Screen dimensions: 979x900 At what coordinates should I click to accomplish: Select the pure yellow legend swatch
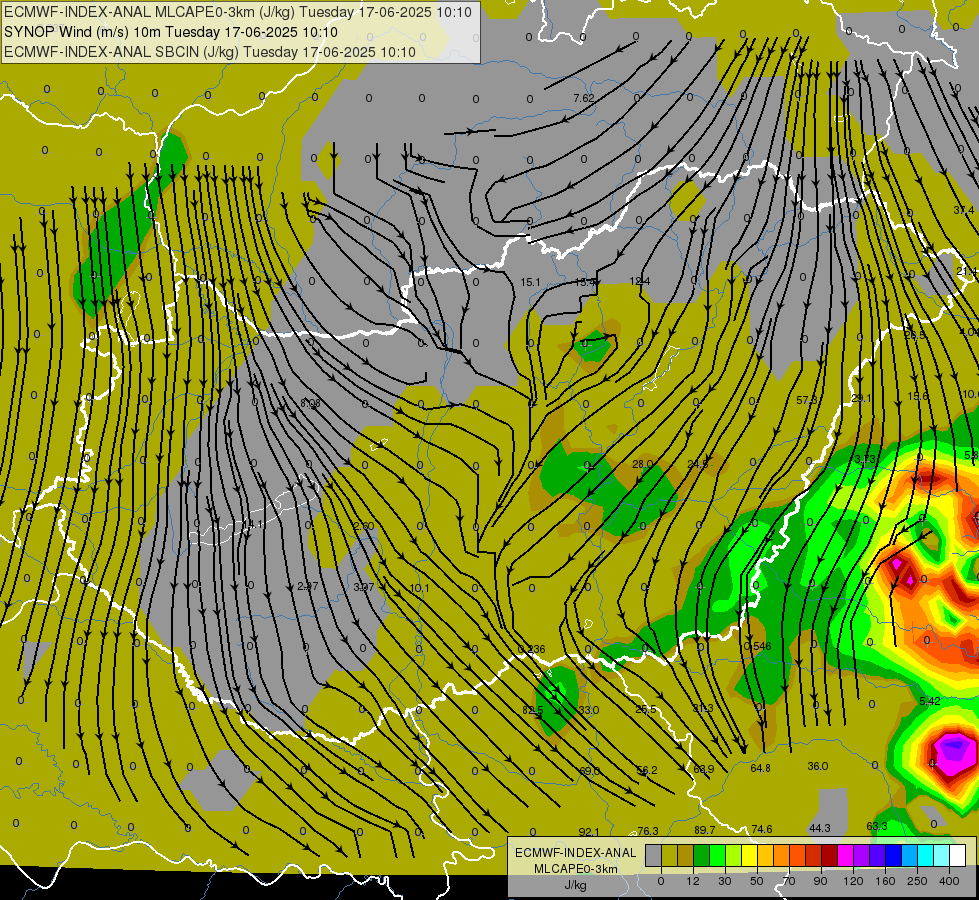coord(749,855)
